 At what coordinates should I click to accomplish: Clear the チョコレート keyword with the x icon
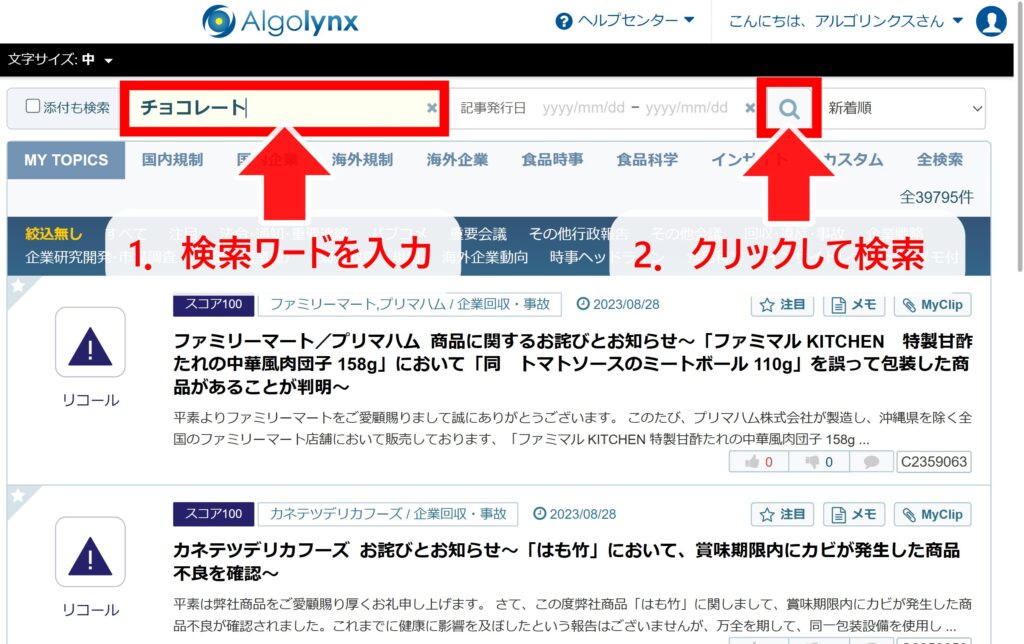click(432, 108)
